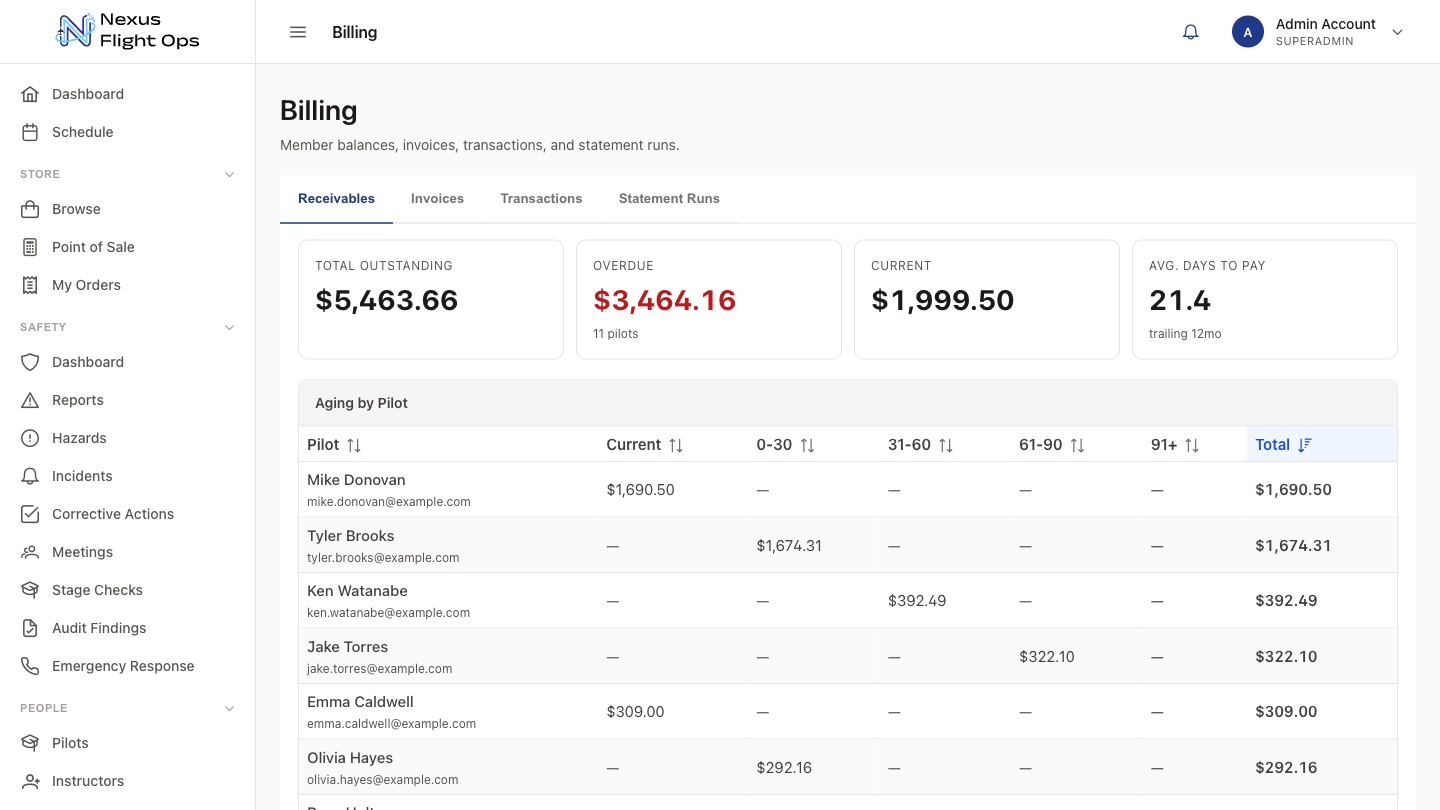Click the Total Outstanding $5,463.66 card
The width and height of the screenshot is (1440, 810).
pyautogui.click(x=431, y=299)
